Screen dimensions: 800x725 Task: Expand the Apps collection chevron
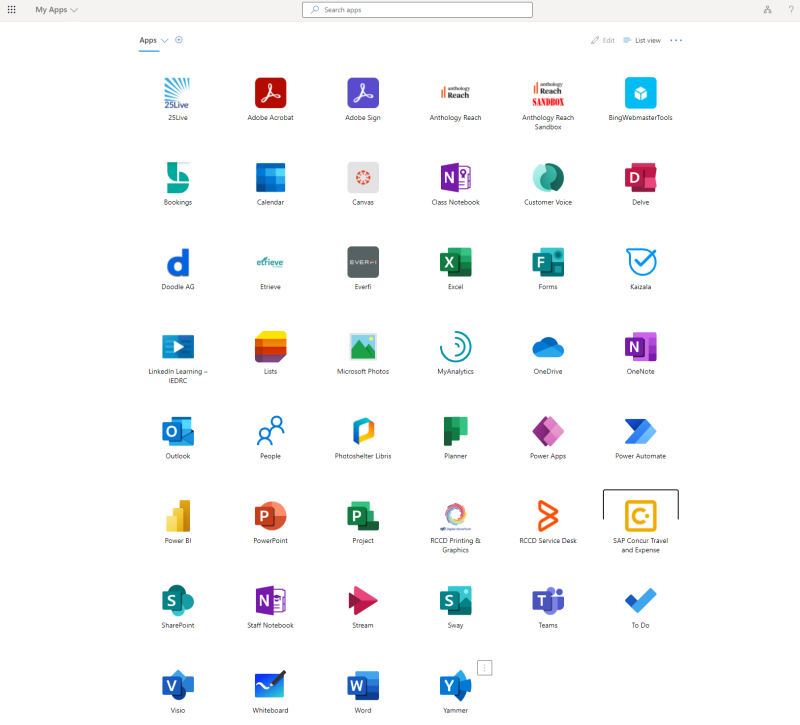tap(164, 40)
